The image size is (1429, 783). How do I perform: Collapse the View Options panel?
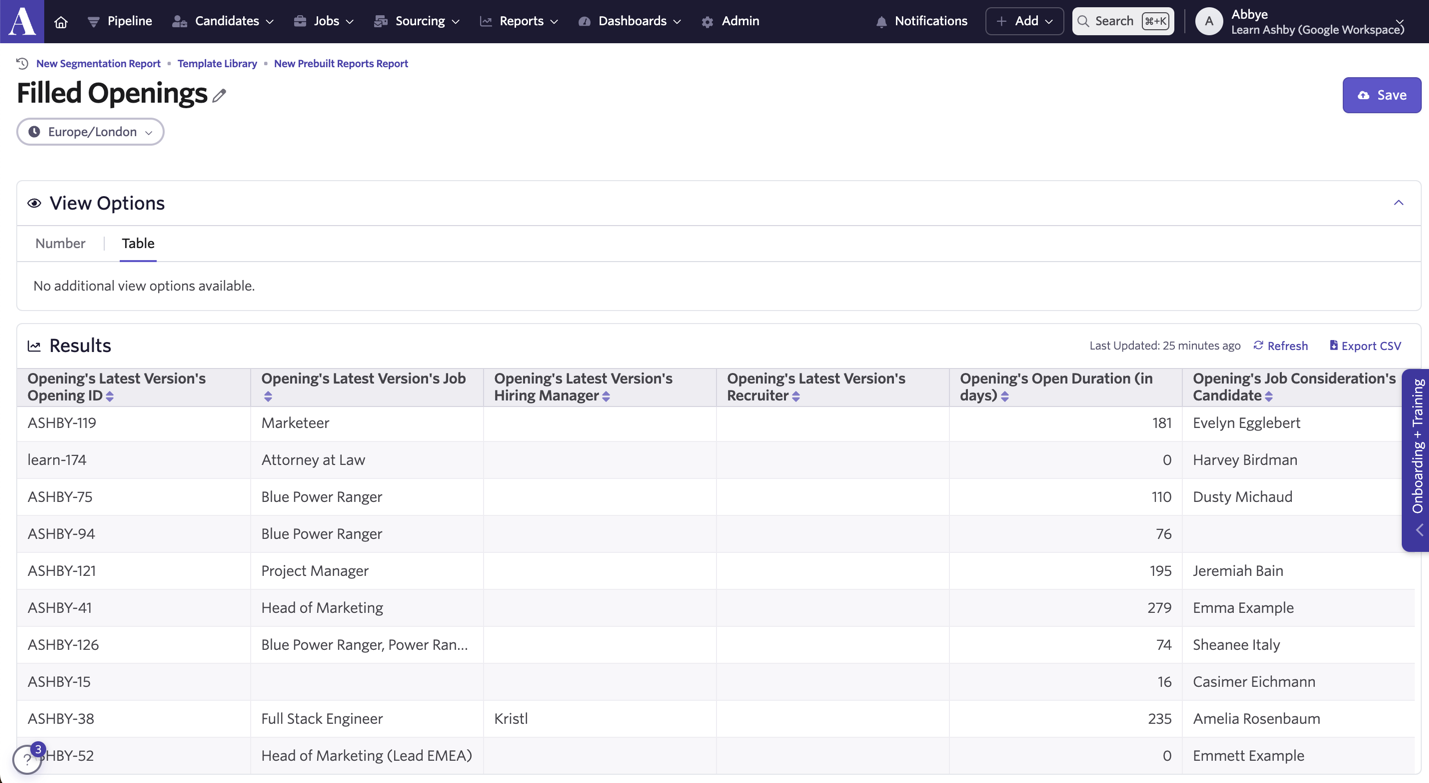1399,203
